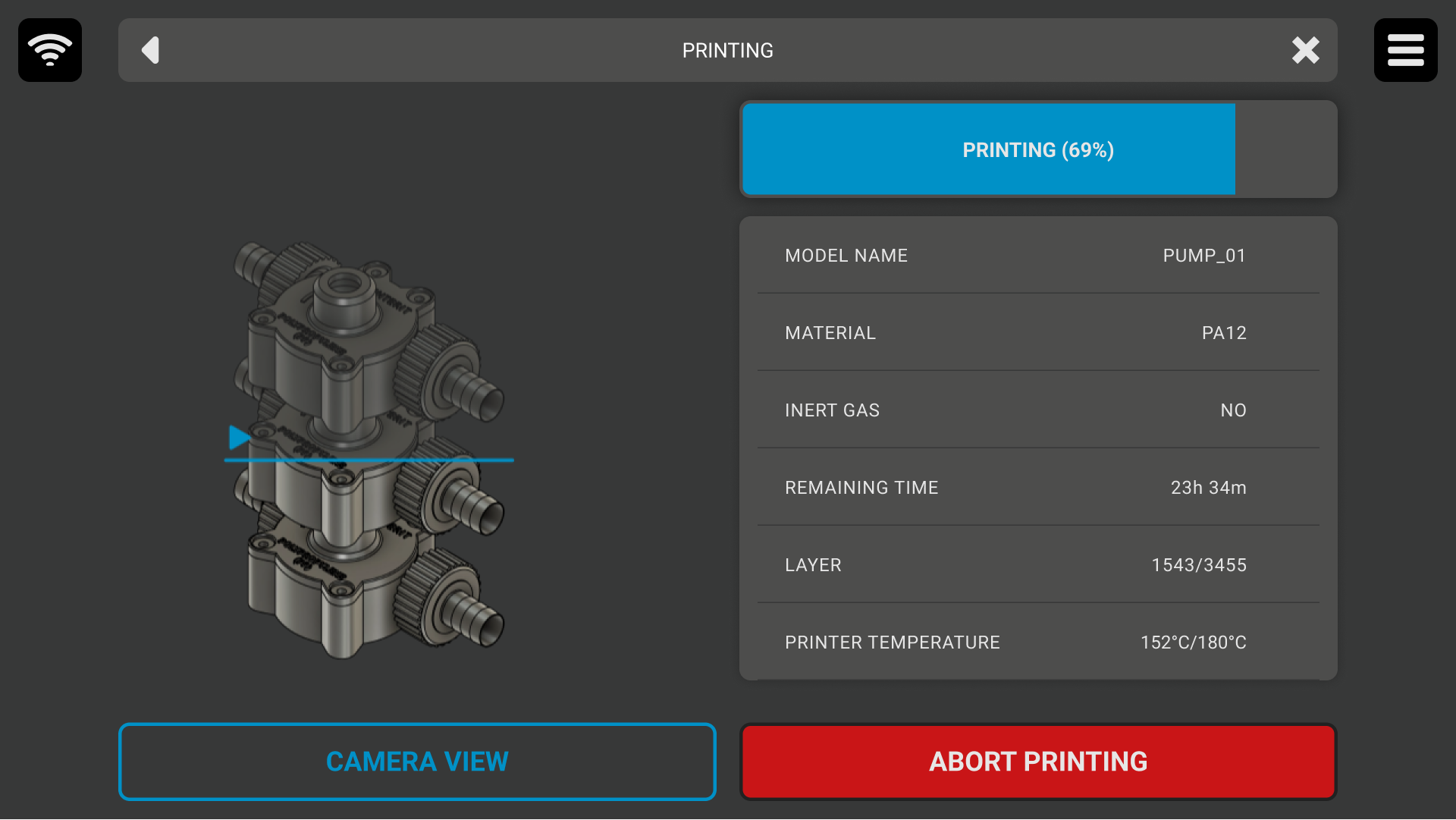Image resolution: width=1456 pixels, height=820 pixels.
Task: Click the blue layer line on model
Action: [369, 460]
